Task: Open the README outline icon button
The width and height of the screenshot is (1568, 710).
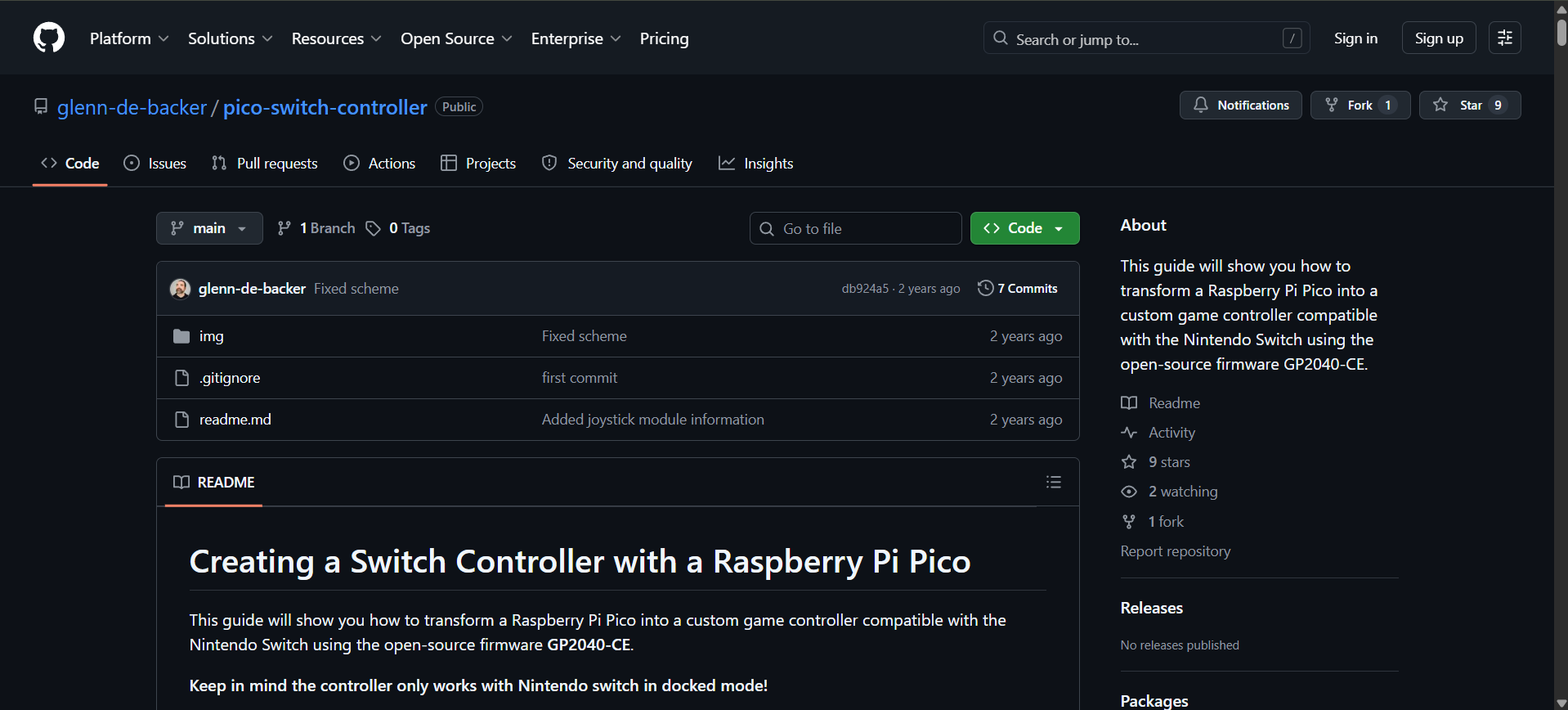Action: [x=1054, y=483]
